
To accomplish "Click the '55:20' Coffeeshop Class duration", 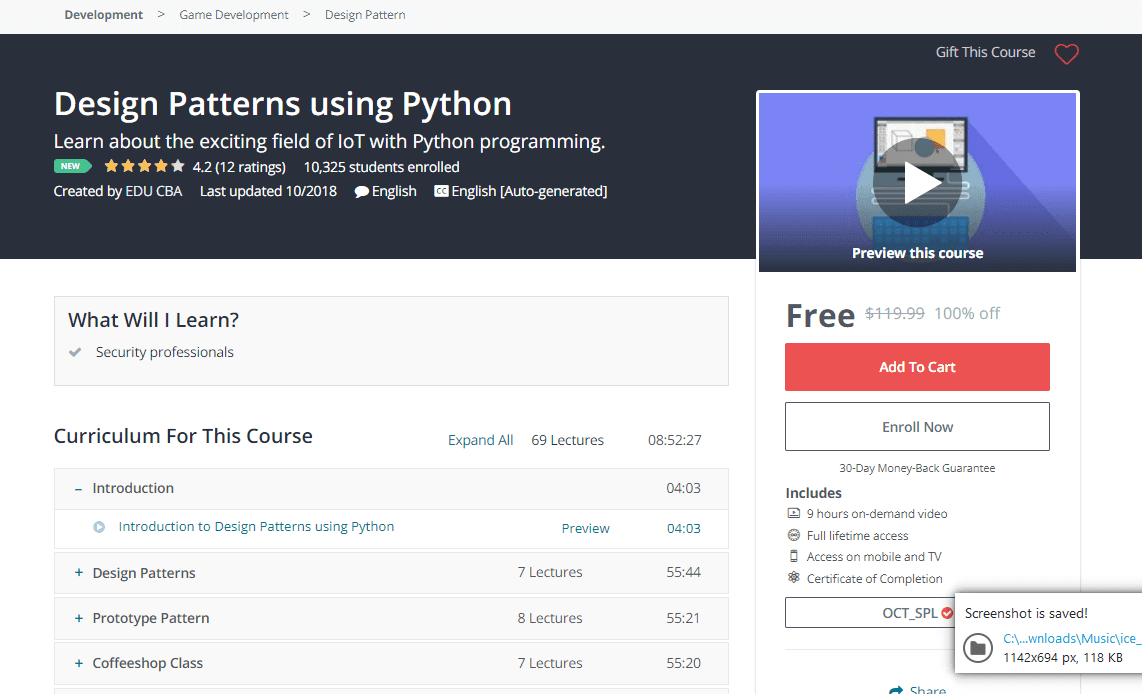I will 683,663.
